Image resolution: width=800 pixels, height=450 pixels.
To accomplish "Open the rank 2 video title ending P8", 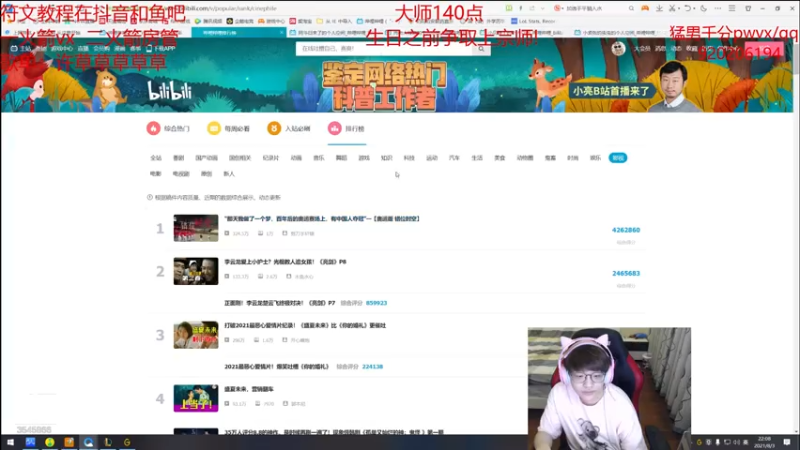I will [x=285, y=262].
